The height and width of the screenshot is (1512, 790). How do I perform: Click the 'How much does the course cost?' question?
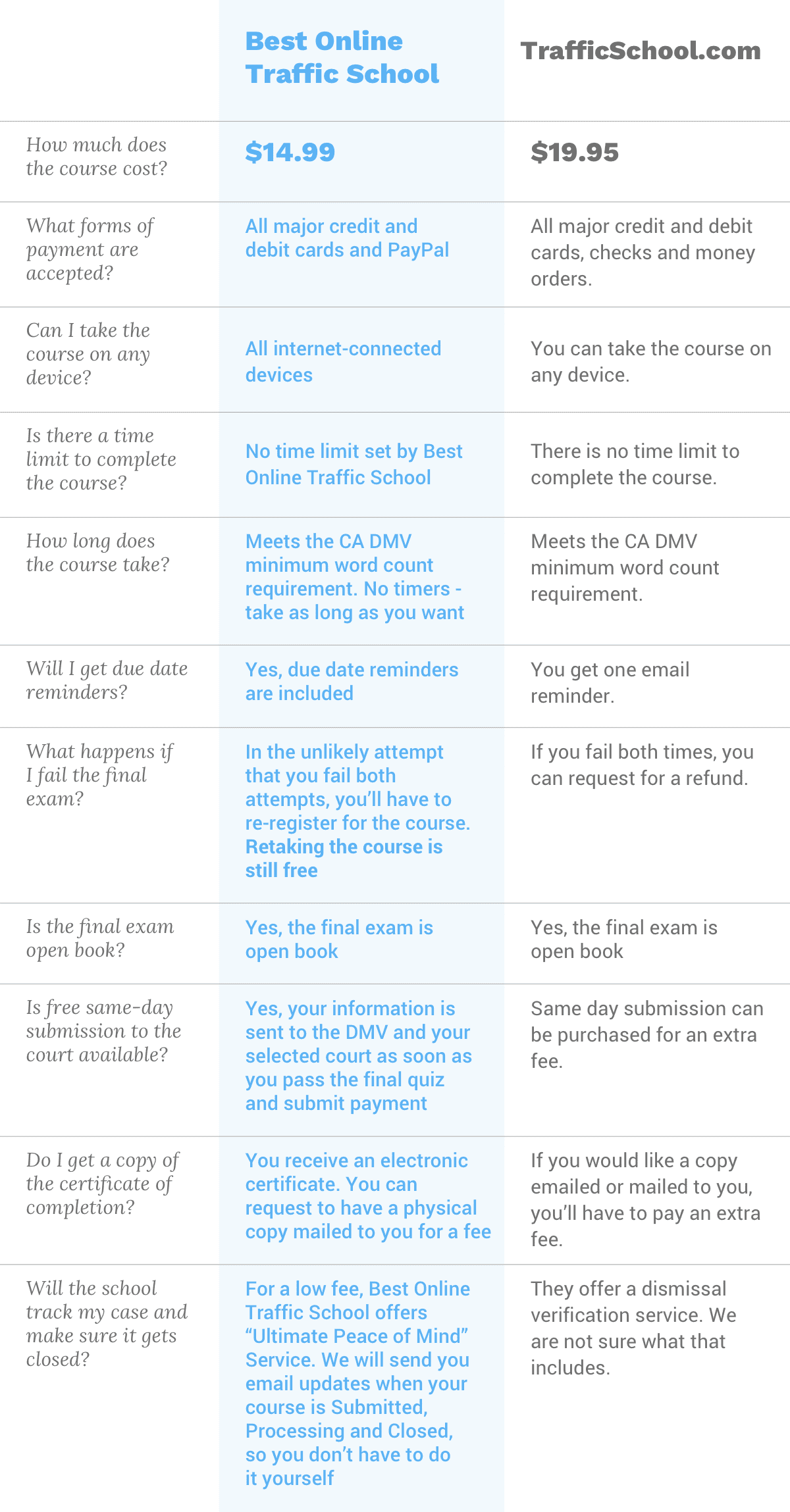(x=97, y=157)
